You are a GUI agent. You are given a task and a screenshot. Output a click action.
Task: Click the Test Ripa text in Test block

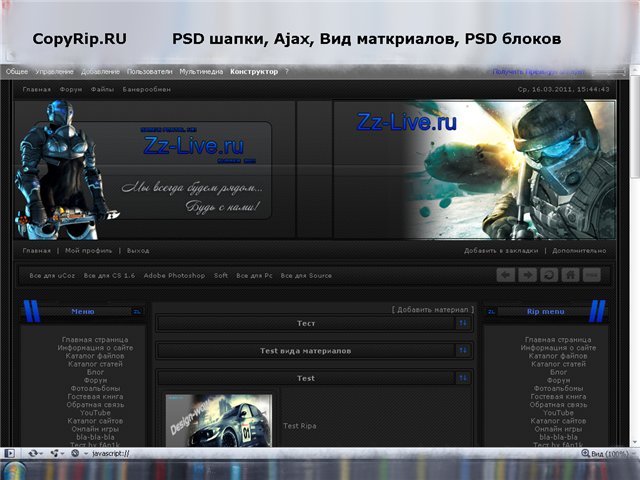(x=300, y=426)
